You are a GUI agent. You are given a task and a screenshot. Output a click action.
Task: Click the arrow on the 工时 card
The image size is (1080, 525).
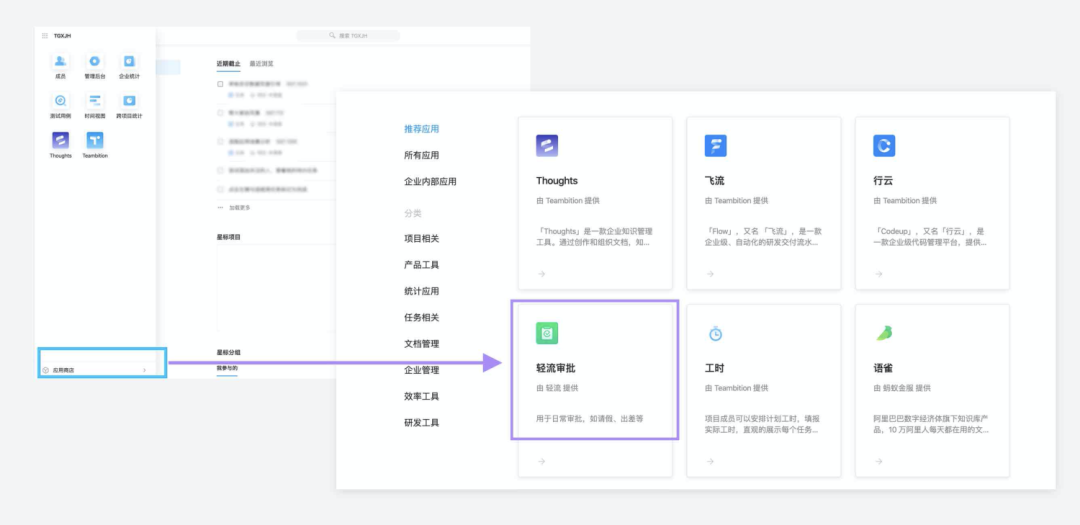click(x=710, y=461)
